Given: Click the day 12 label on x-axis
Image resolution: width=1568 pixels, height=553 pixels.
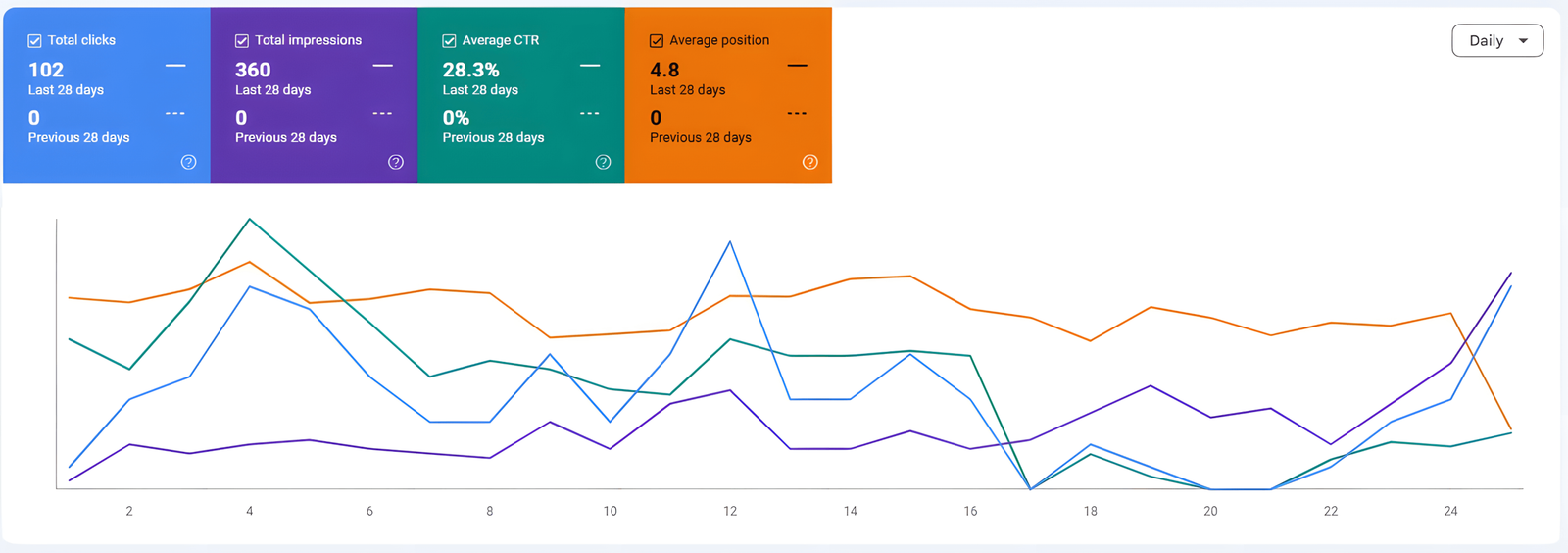Looking at the screenshot, I should [x=730, y=511].
